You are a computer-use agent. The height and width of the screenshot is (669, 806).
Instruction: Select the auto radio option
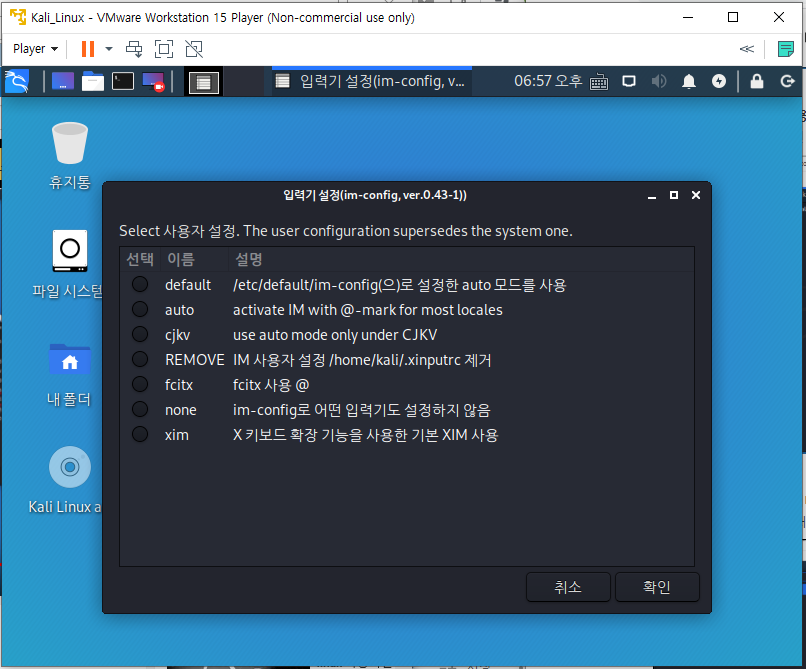click(140, 310)
